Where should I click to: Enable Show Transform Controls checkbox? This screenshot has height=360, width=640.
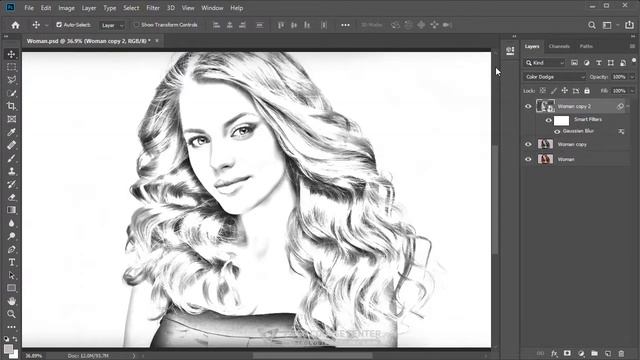click(136, 25)
